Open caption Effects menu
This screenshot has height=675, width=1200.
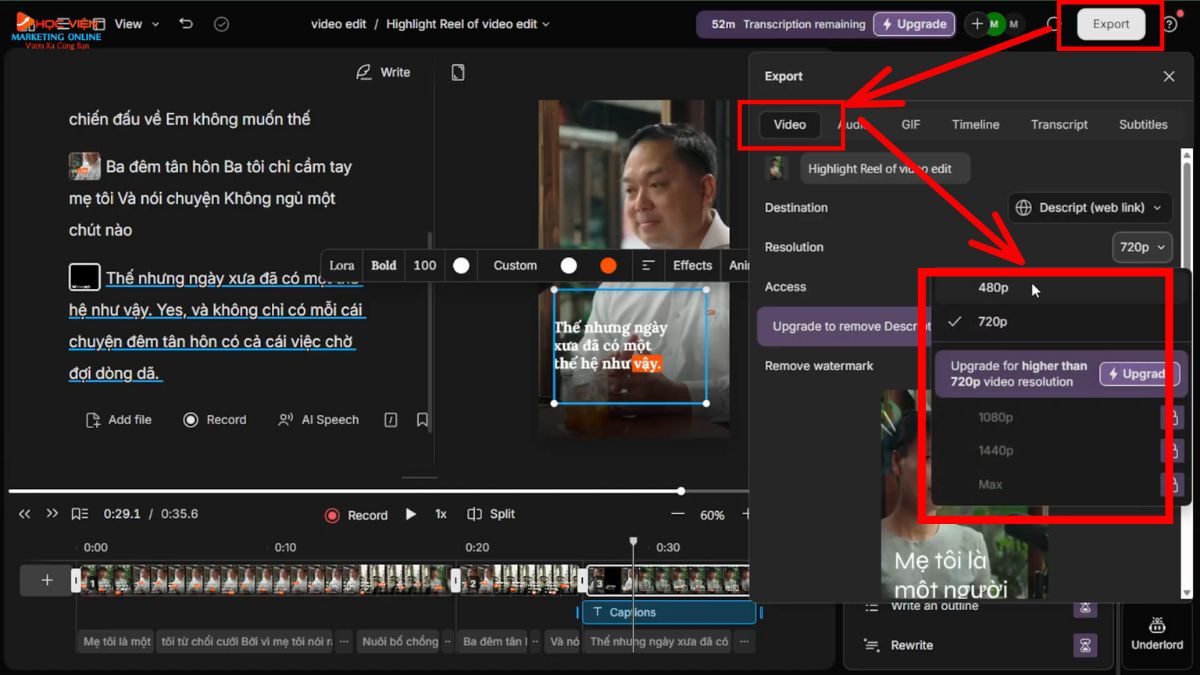pos(693,266)
